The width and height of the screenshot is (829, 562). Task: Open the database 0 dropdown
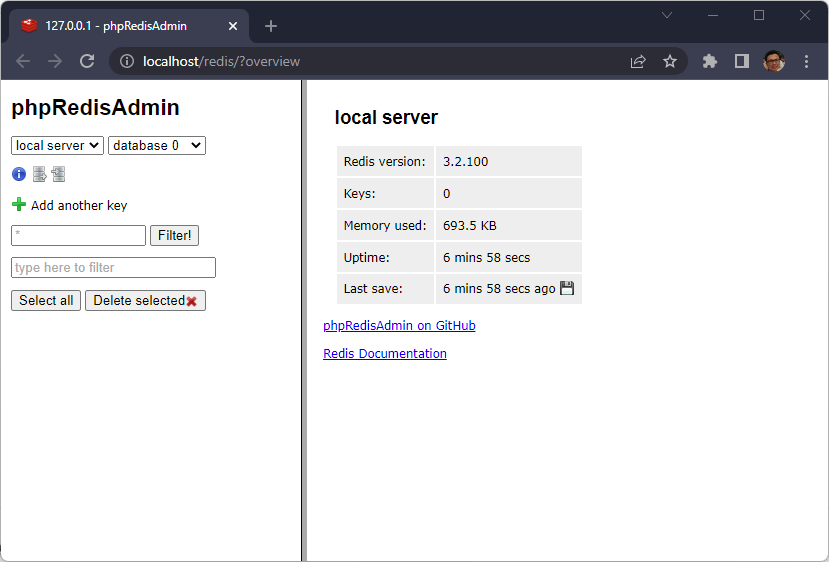coord(157,145)
